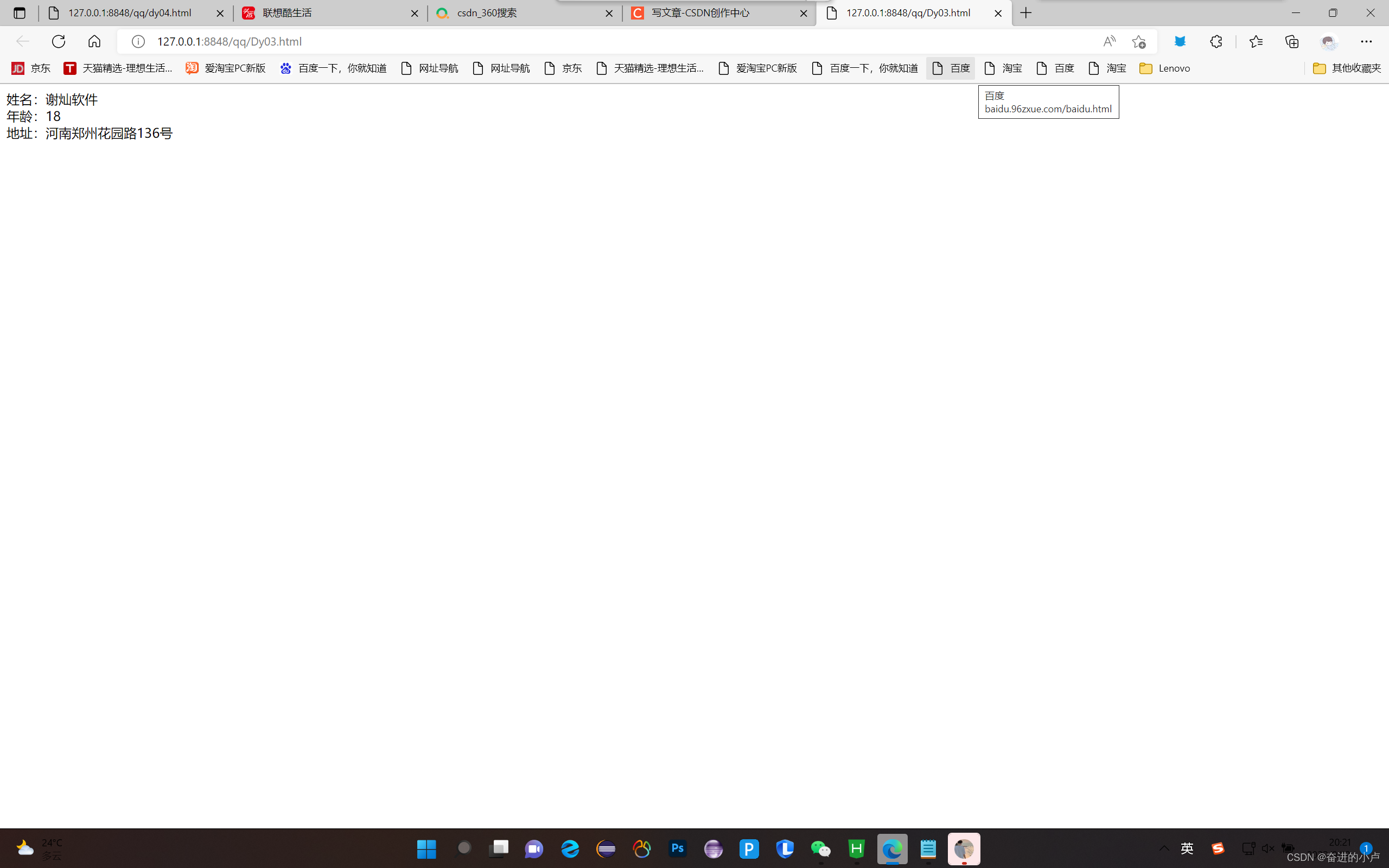1389x868 pixels.
Task: Click the refresh icon in the browser toolbar
Action: 58,41
